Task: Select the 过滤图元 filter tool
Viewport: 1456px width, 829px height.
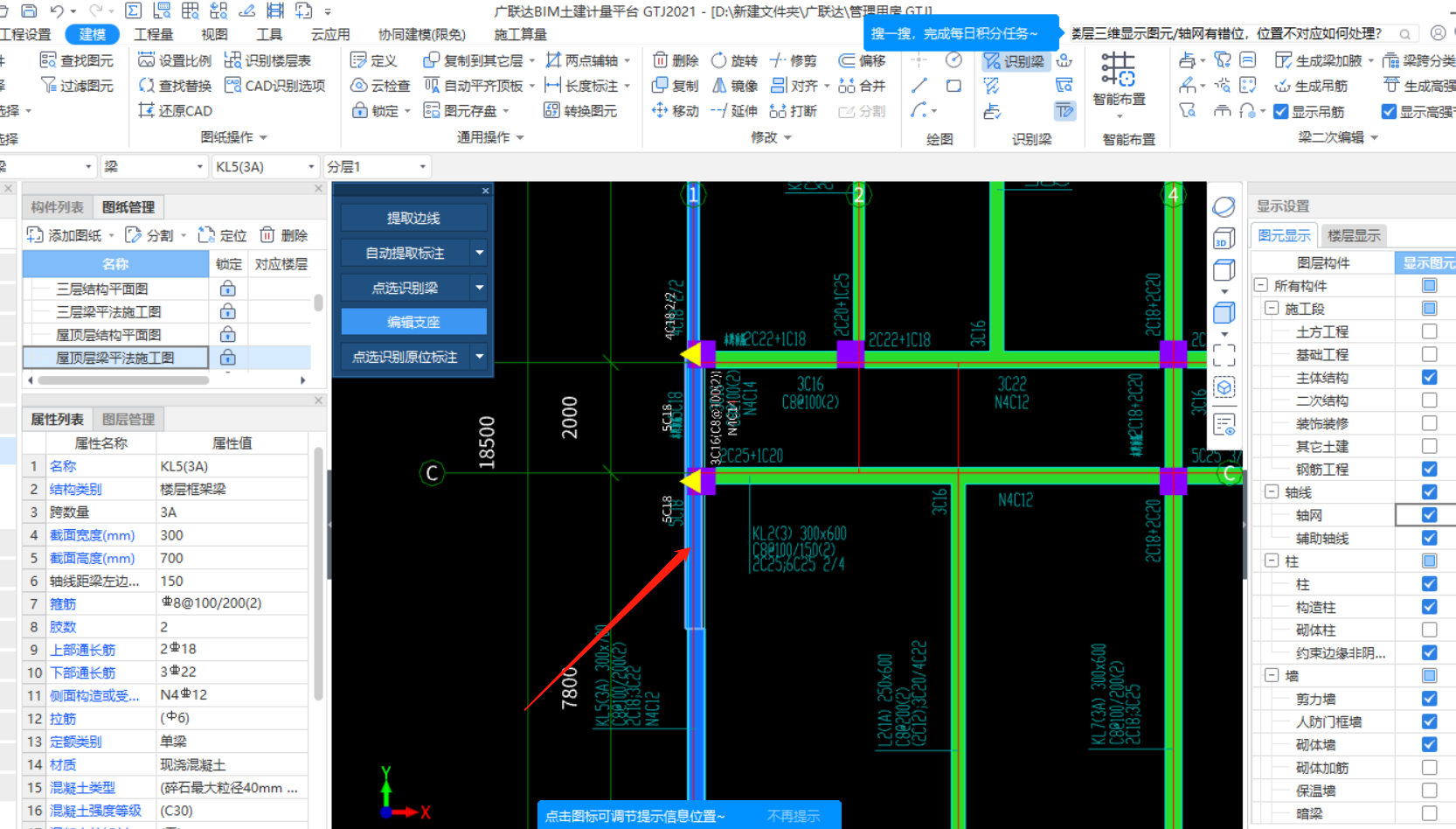Action: (77, 86)
